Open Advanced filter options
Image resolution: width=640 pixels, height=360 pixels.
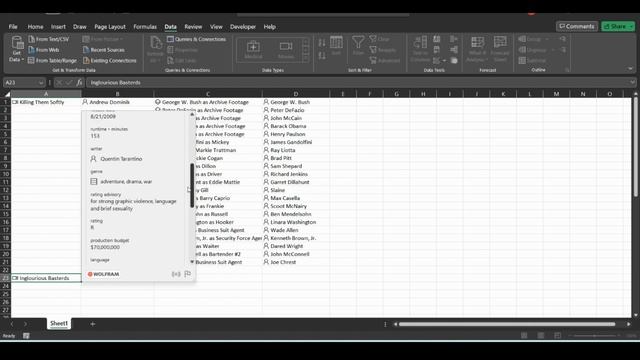(x=384, y=60)
